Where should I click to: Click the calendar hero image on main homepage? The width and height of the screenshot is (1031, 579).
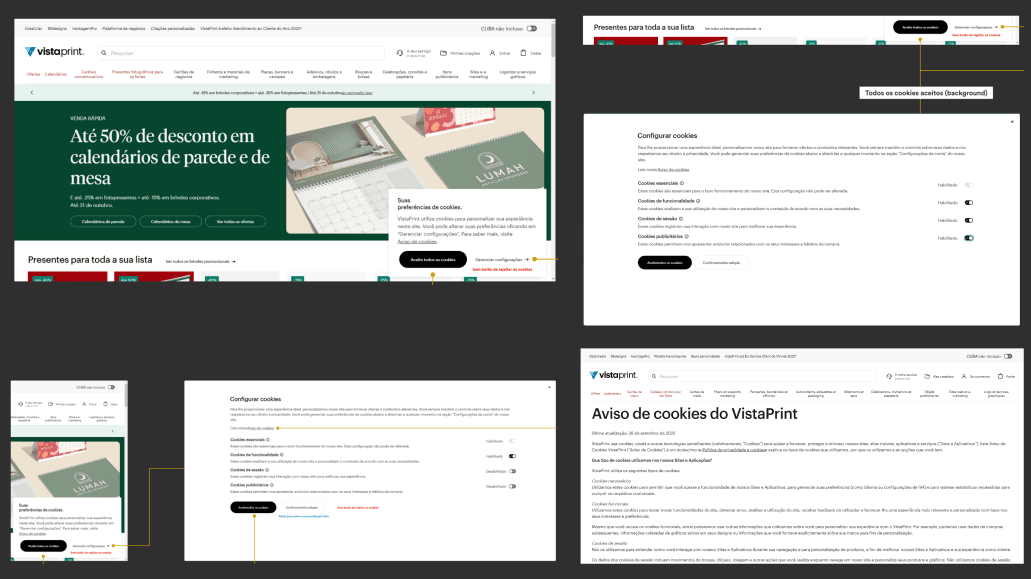[415, 171]
